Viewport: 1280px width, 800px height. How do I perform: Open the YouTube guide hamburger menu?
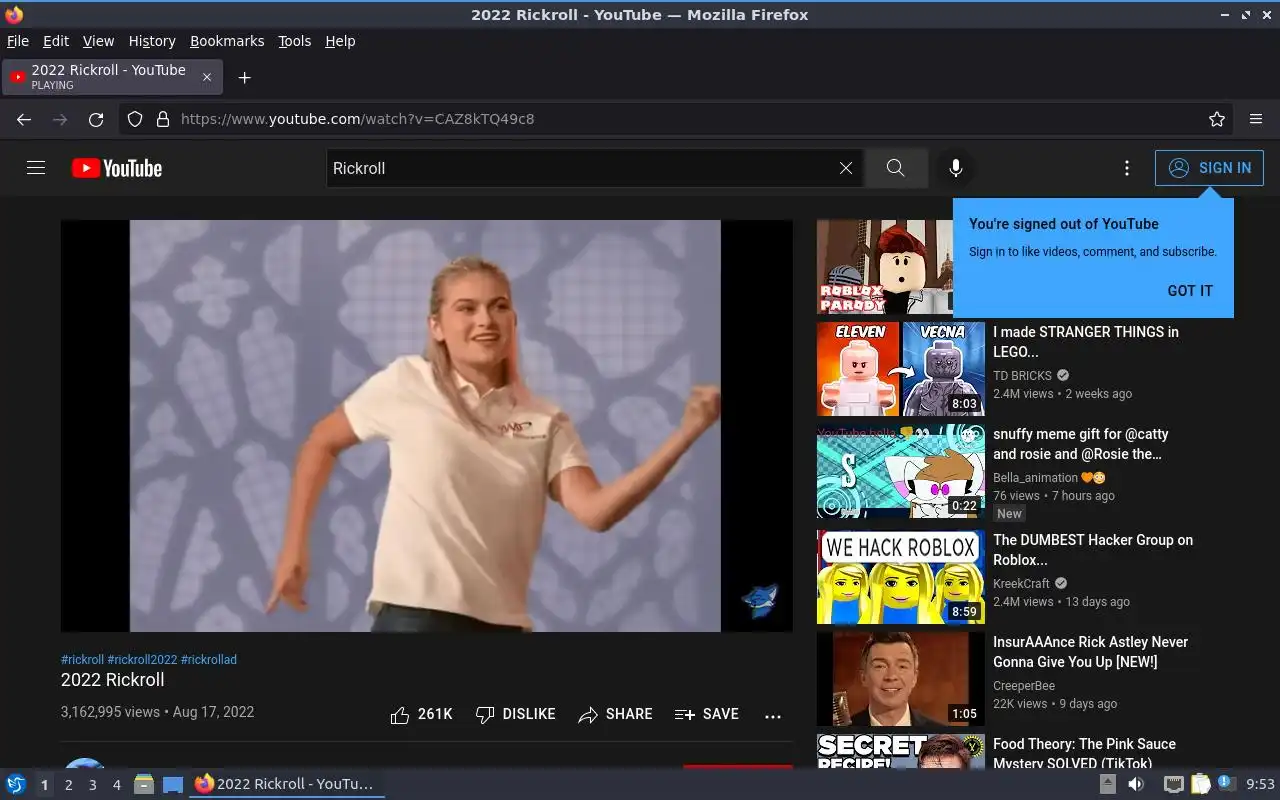point(36,168)
